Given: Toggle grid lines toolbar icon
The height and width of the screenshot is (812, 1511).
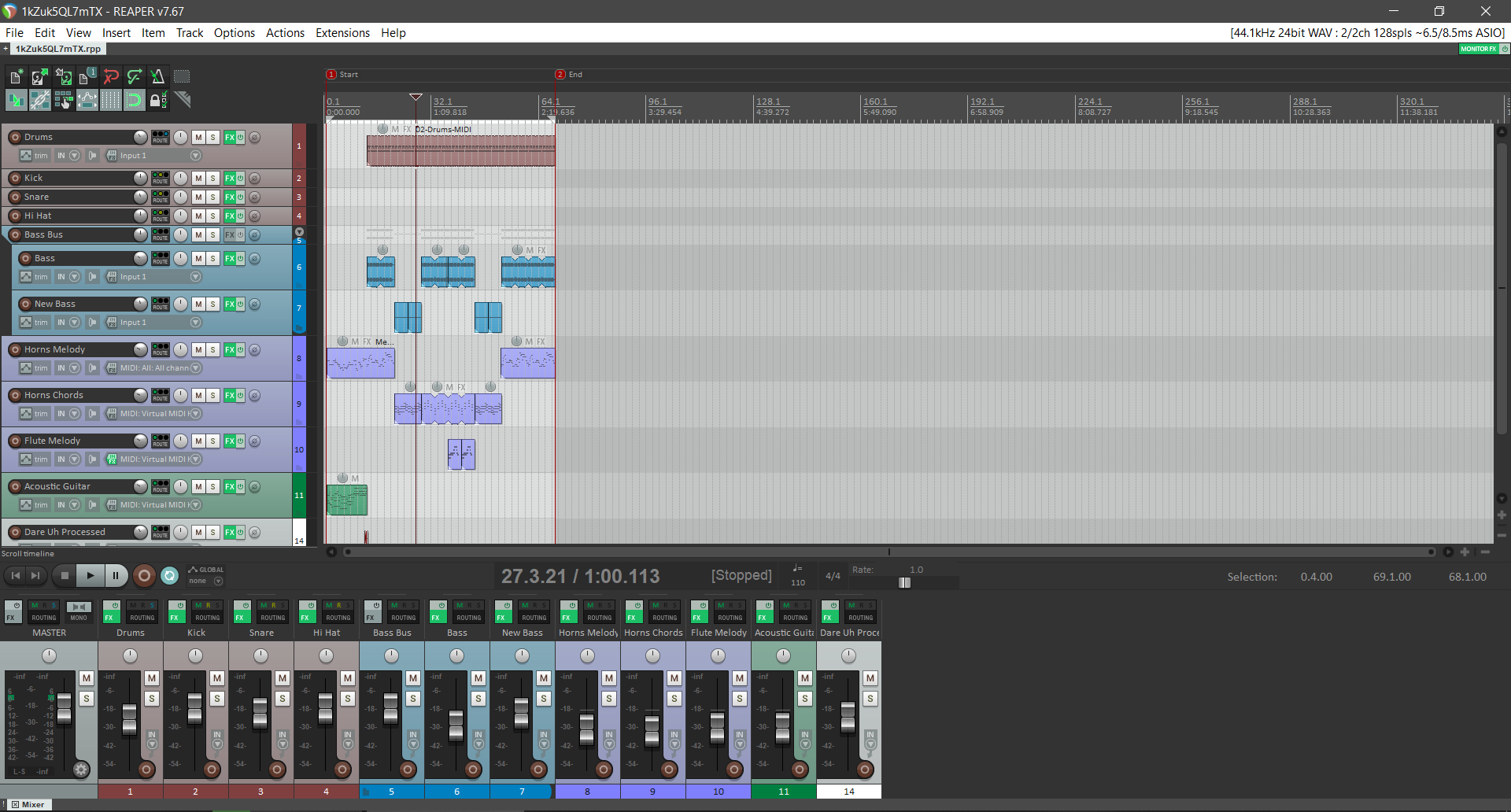Looking at the screenshot, I should (x=110, y=100).
